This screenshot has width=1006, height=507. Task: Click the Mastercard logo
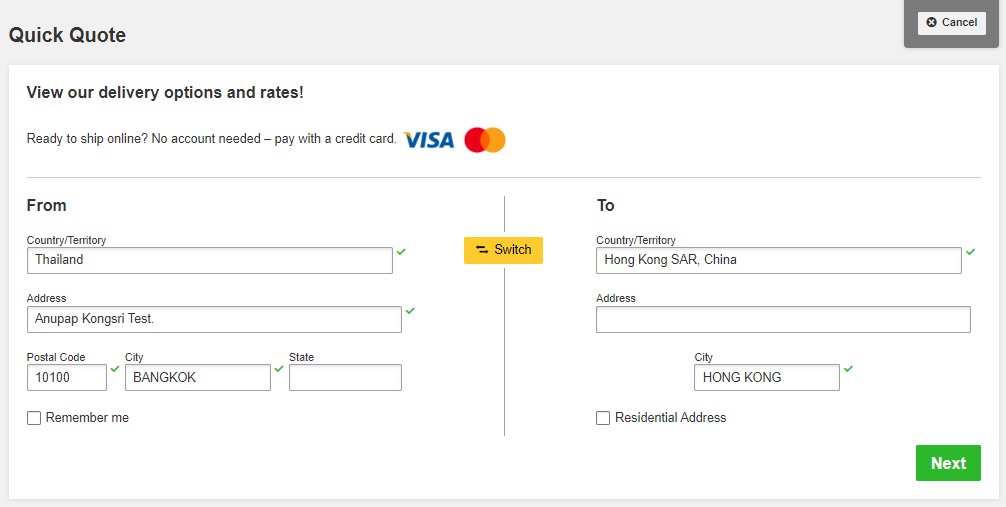tap(485, 140)
